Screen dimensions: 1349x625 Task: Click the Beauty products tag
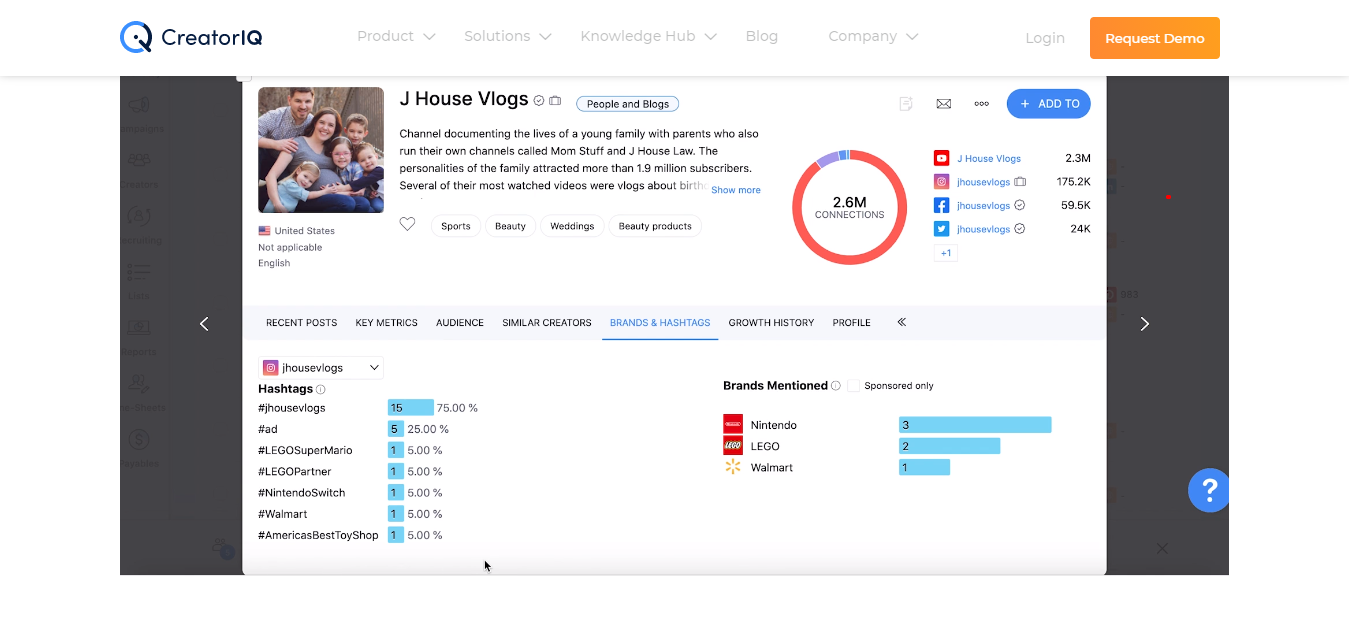(655, 226)
